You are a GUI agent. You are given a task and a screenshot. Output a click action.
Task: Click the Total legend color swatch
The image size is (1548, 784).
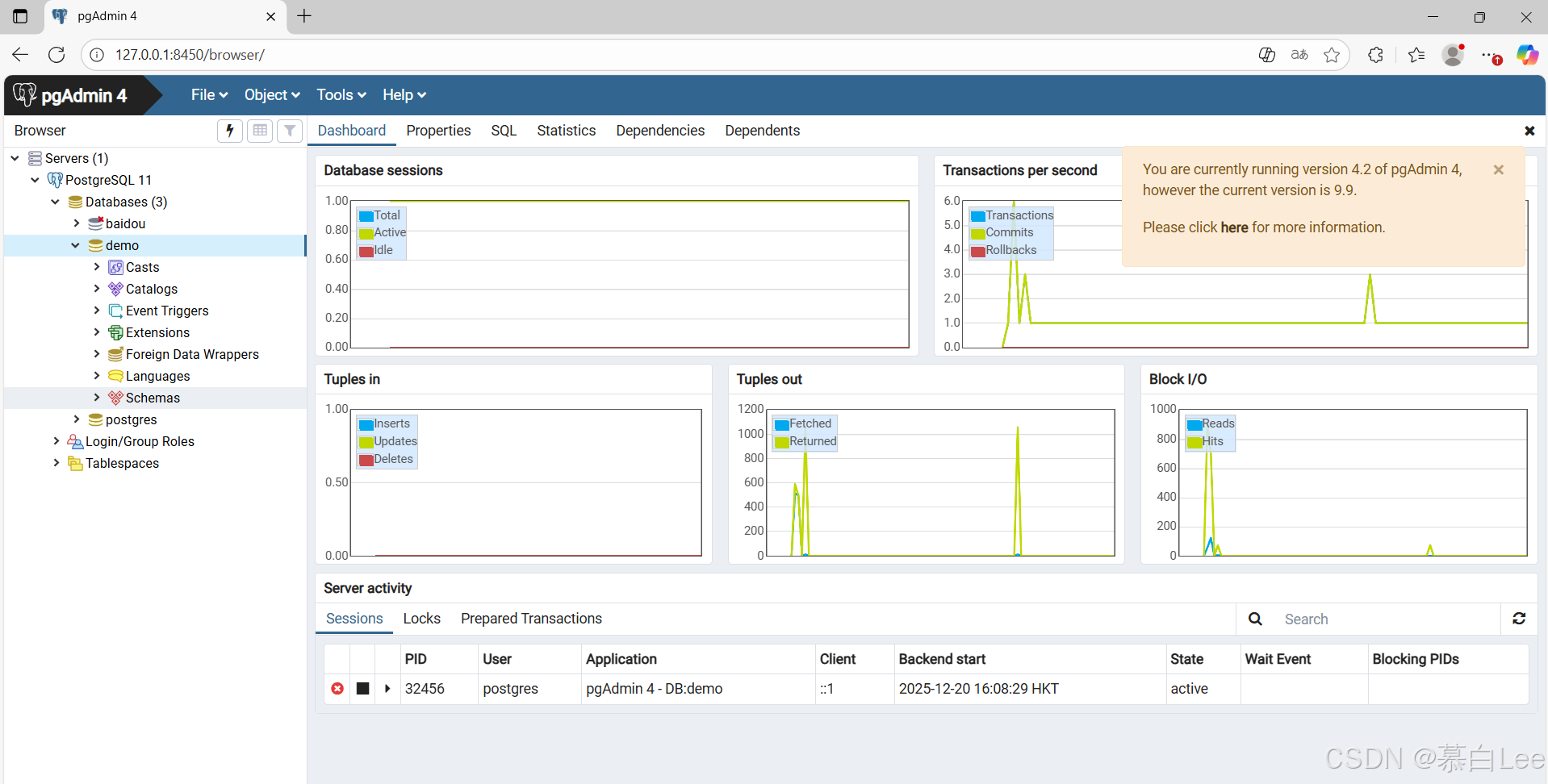[366, 216]
